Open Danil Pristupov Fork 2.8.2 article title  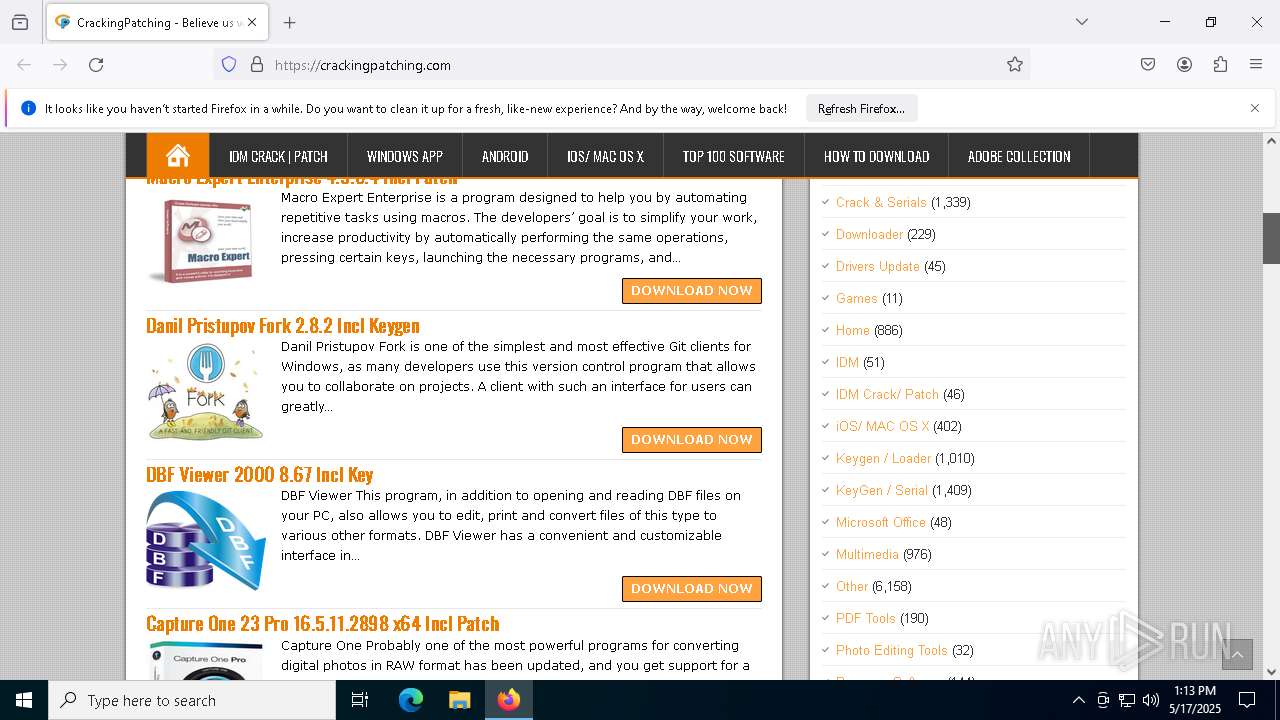click(283, 325)
